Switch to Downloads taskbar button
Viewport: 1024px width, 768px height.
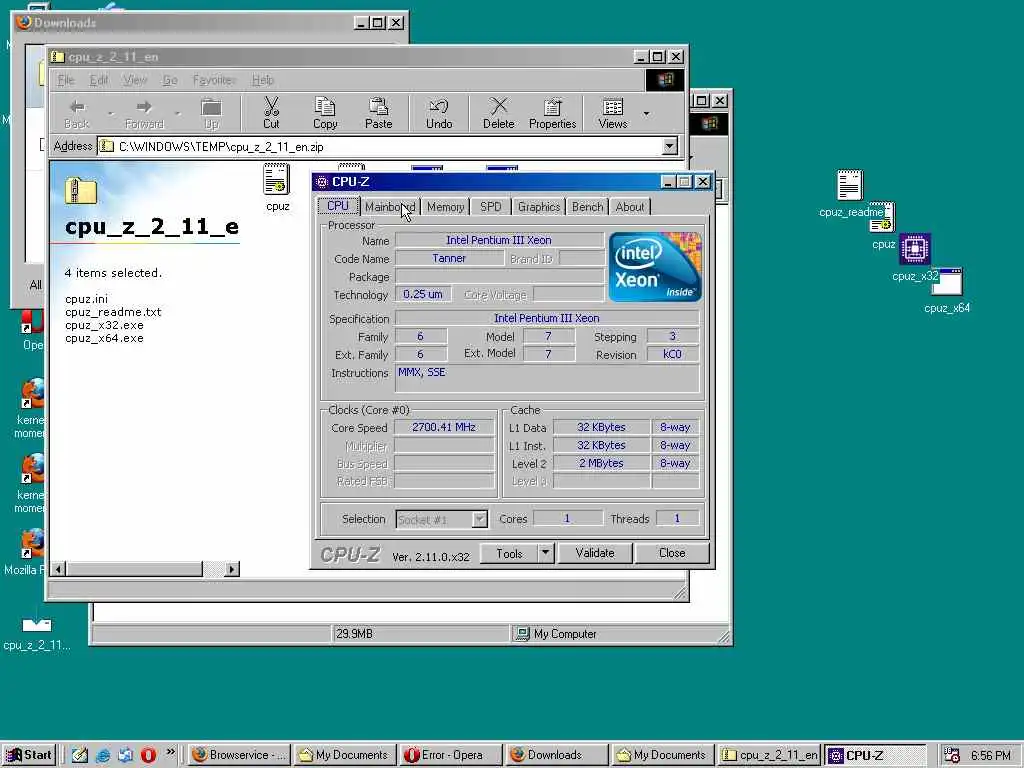coord(557,755)
